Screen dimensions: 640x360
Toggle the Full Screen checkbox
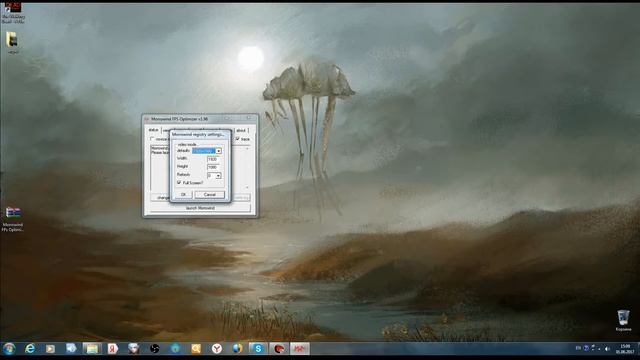coord(179,182)
